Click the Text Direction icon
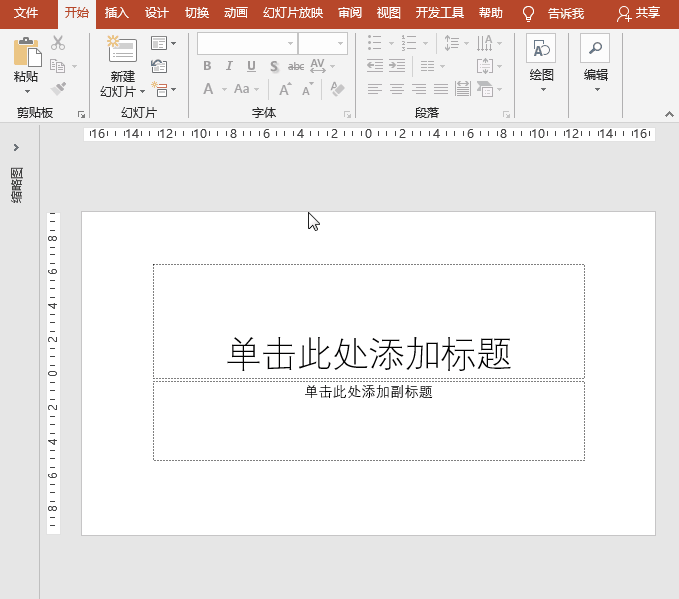 (485, 42)
